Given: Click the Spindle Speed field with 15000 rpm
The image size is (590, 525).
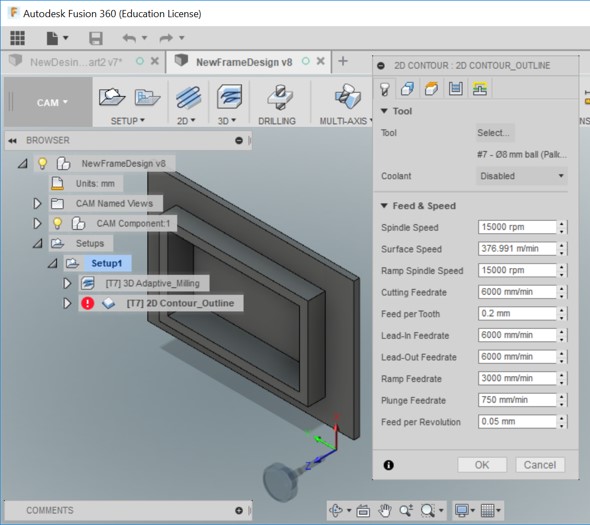Looking at the screenshot, I should 517,227.
